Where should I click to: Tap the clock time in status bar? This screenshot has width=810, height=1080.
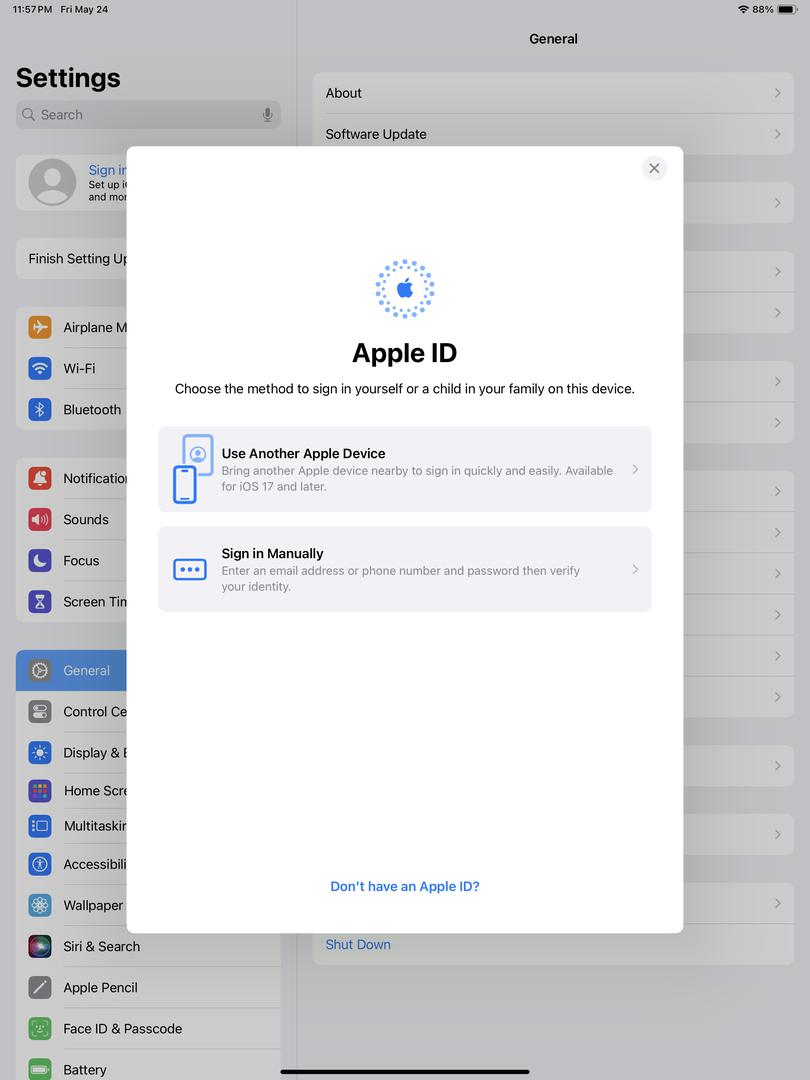(x=32, y=10)
